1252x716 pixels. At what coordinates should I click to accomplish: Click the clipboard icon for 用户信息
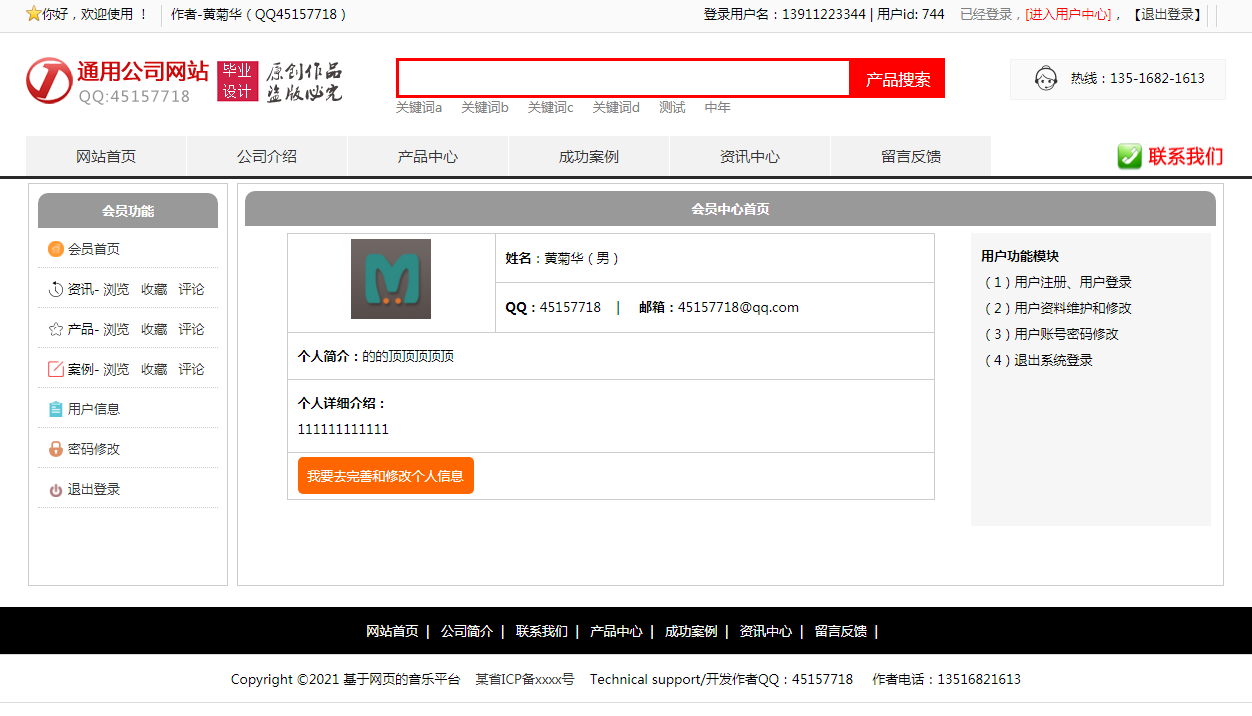56,409
